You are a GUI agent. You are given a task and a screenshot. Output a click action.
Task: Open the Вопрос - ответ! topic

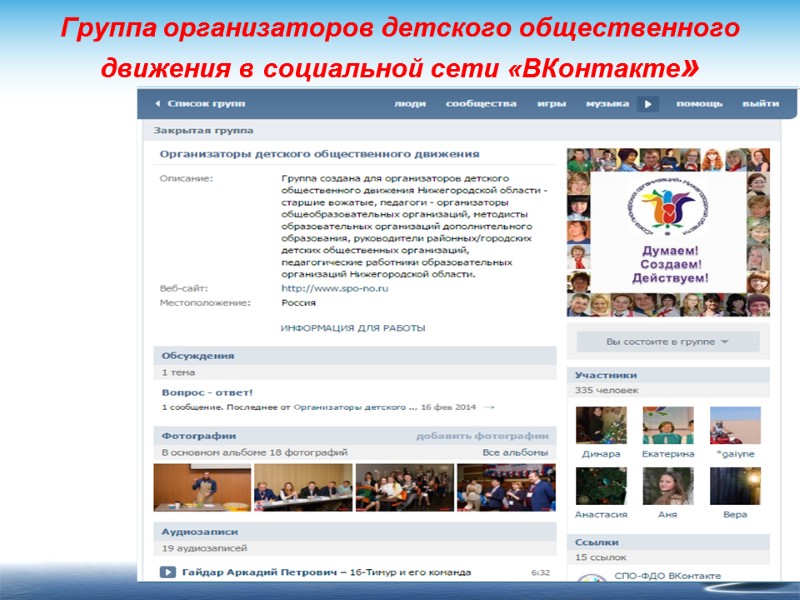[x=207, y=392]
